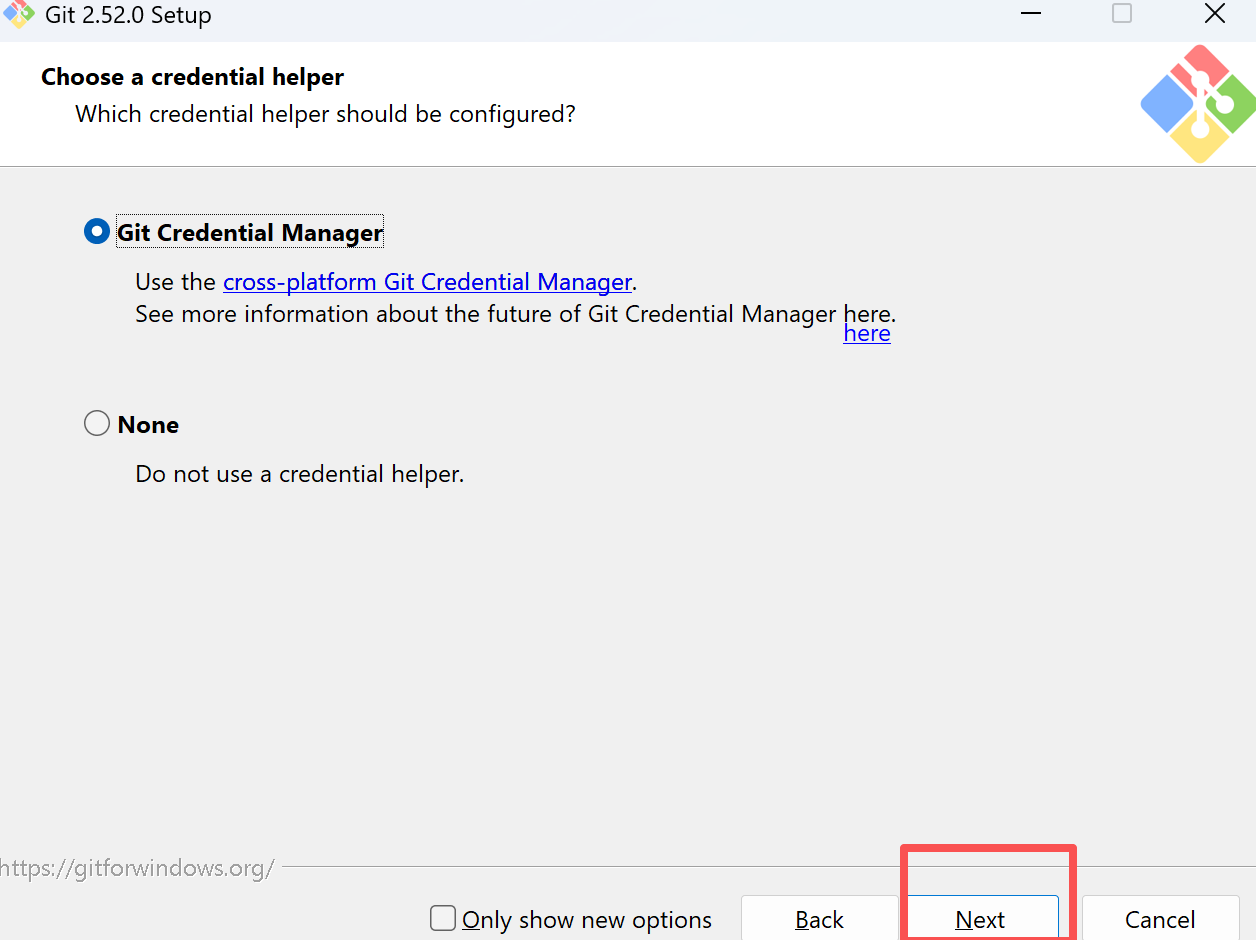1256x940 pixels.
Task: Click 'Which credential helper should be configured?' text
Action: 325,114
